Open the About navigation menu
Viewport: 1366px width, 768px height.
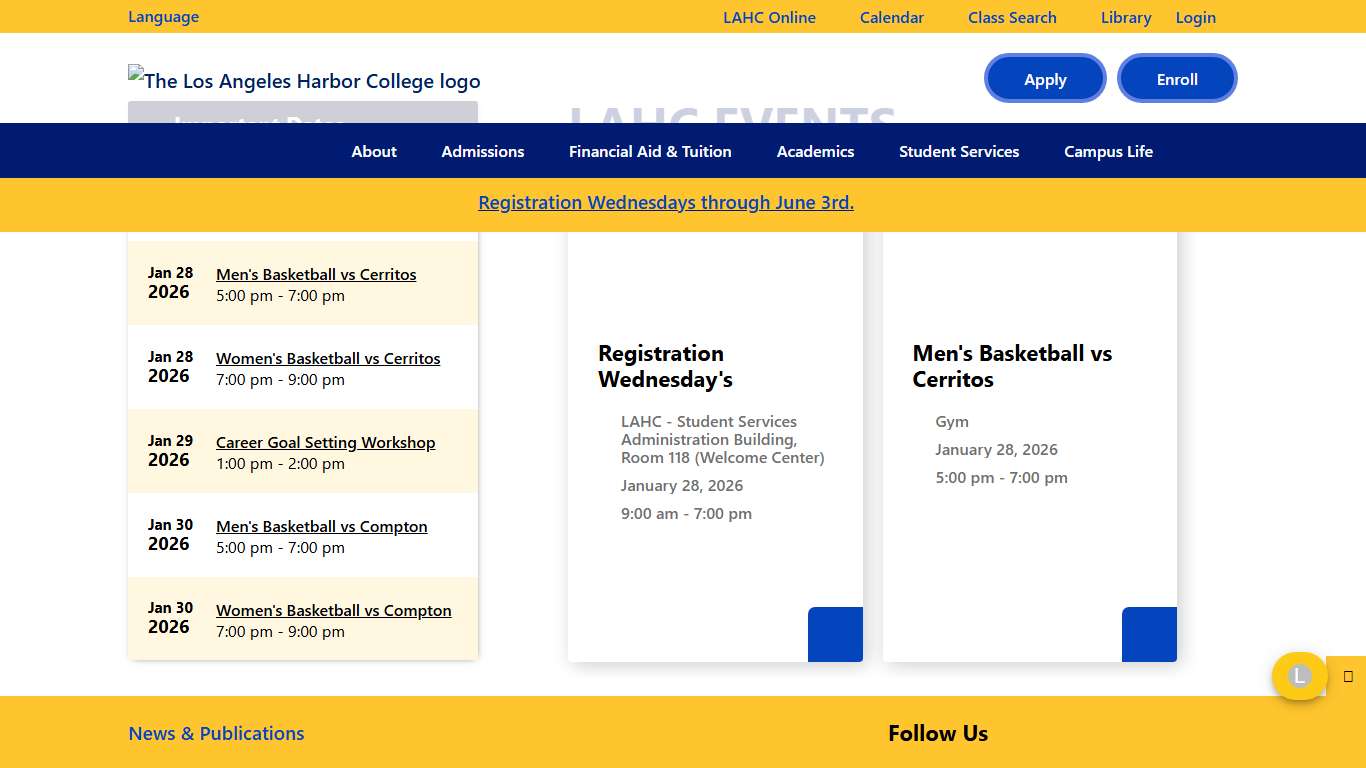click(374, 151)
